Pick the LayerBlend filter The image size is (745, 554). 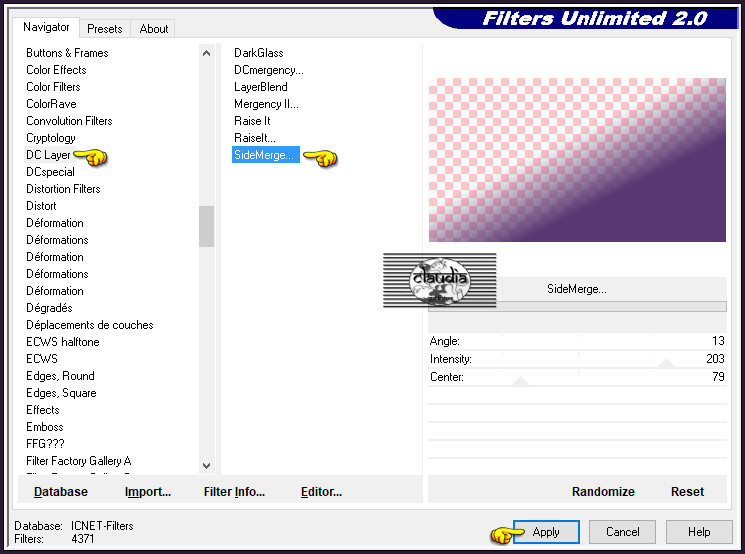[x=260, y=87]
